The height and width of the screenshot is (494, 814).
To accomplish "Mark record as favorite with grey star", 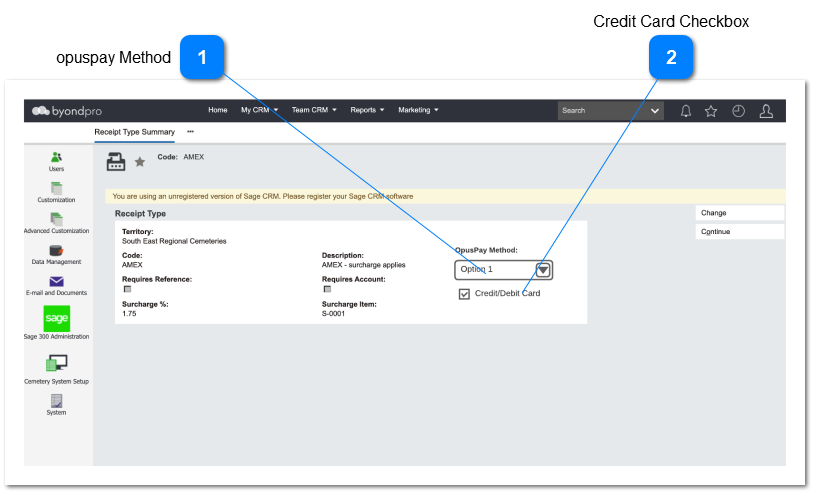I will [x=140, y=162].
